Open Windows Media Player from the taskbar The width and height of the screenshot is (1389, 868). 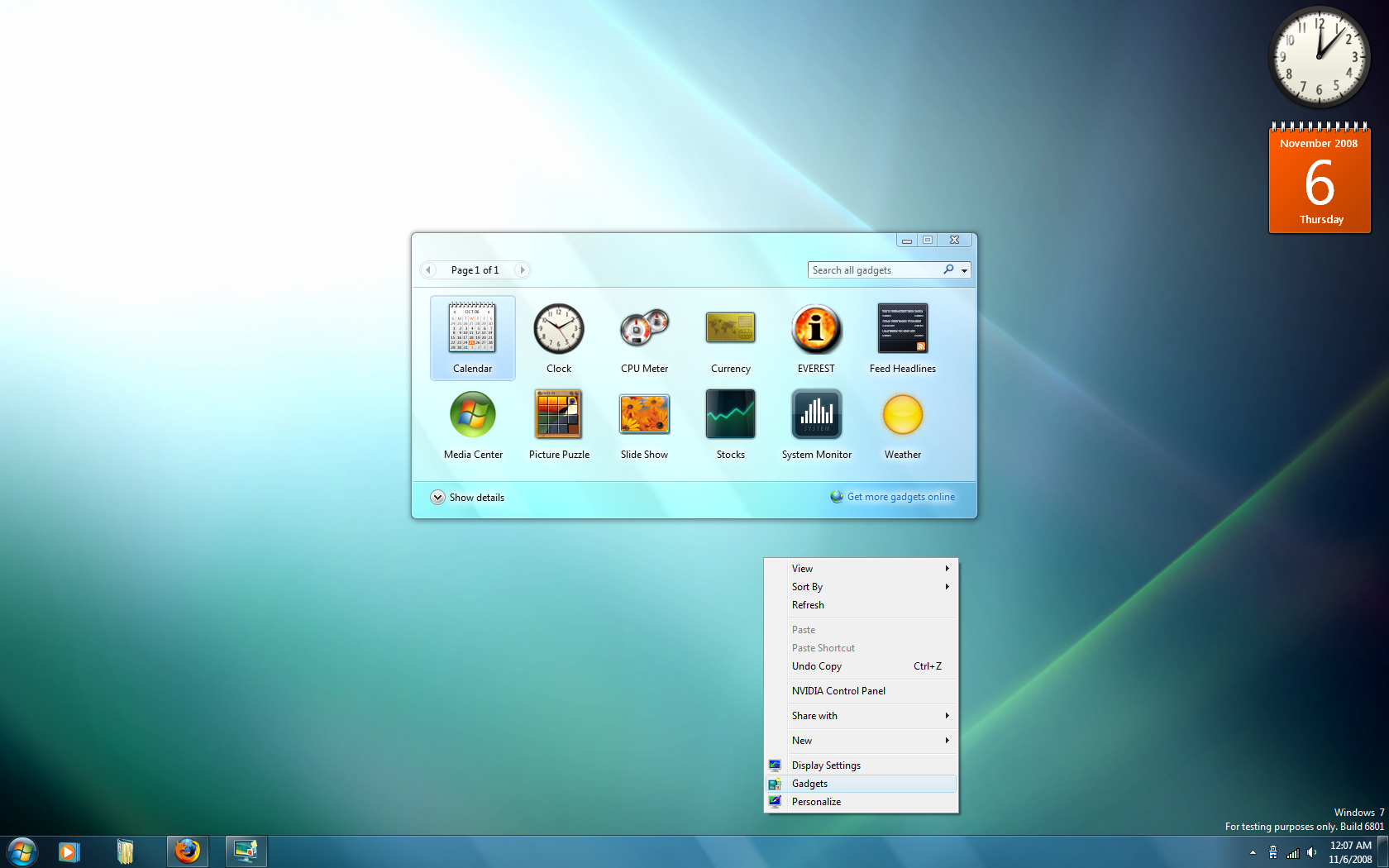click(x=68, y=851)
